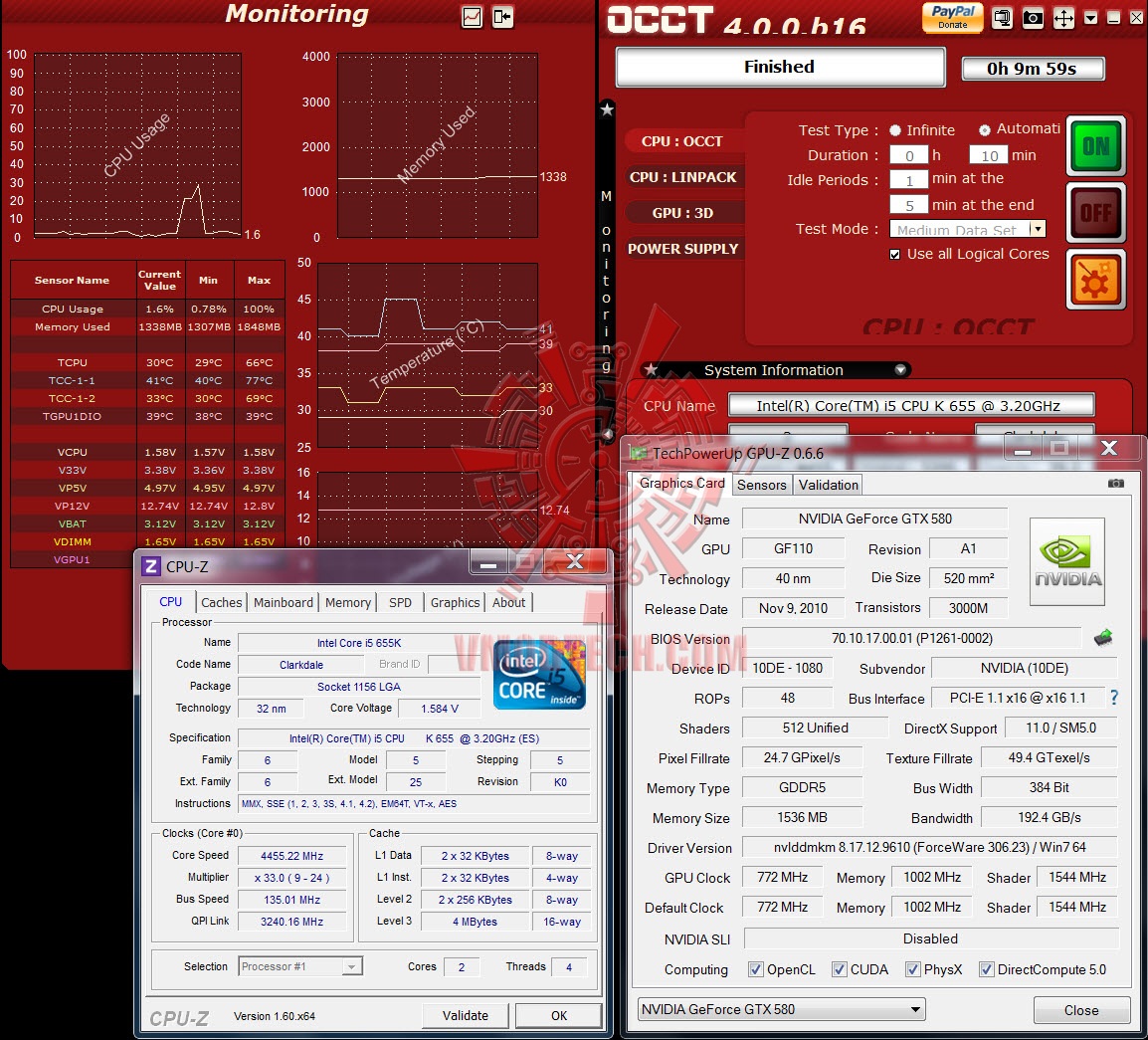Open CPU-Z Processor #1 selection dropdown
Screen dimensions: 1148x1040
[x=300, y=966]
